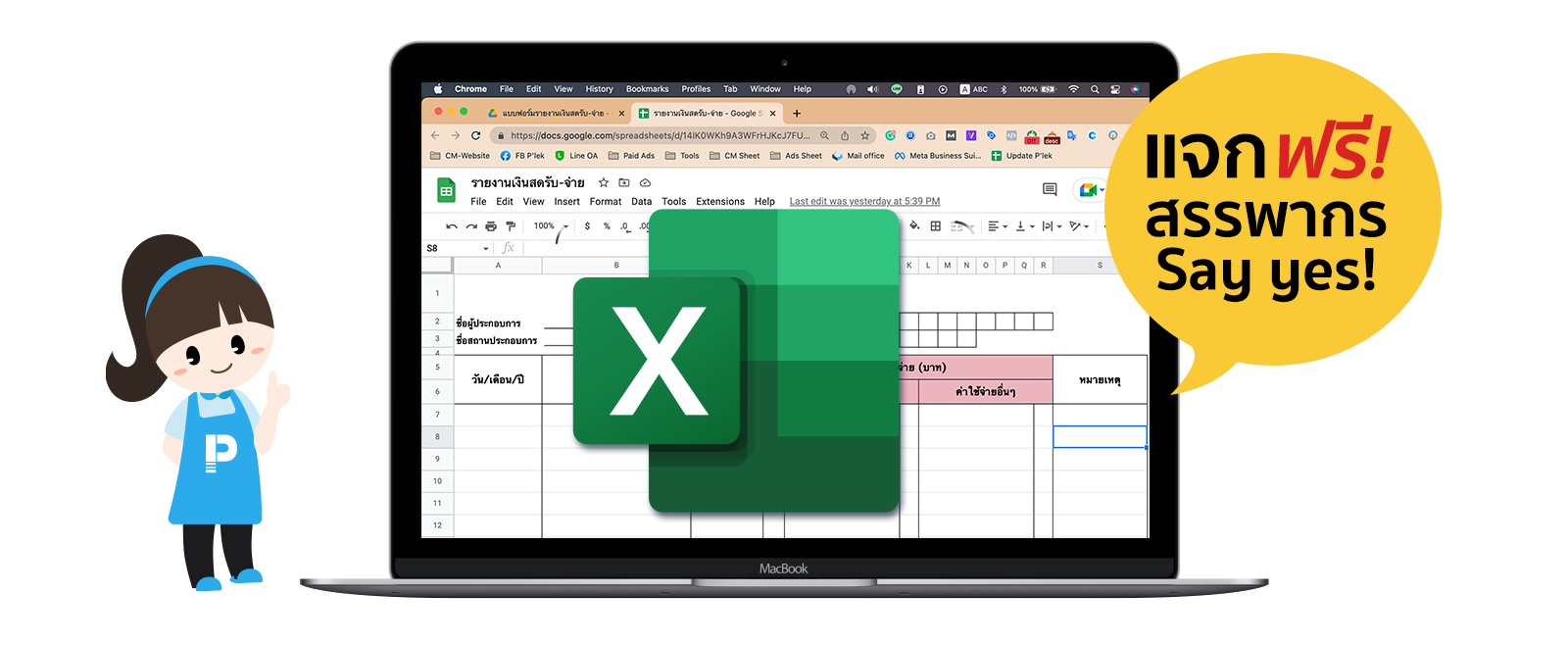Open the Chrome Bookmarks menu
This screenshot has width=1568, height=645.
[x=647, y=89]
